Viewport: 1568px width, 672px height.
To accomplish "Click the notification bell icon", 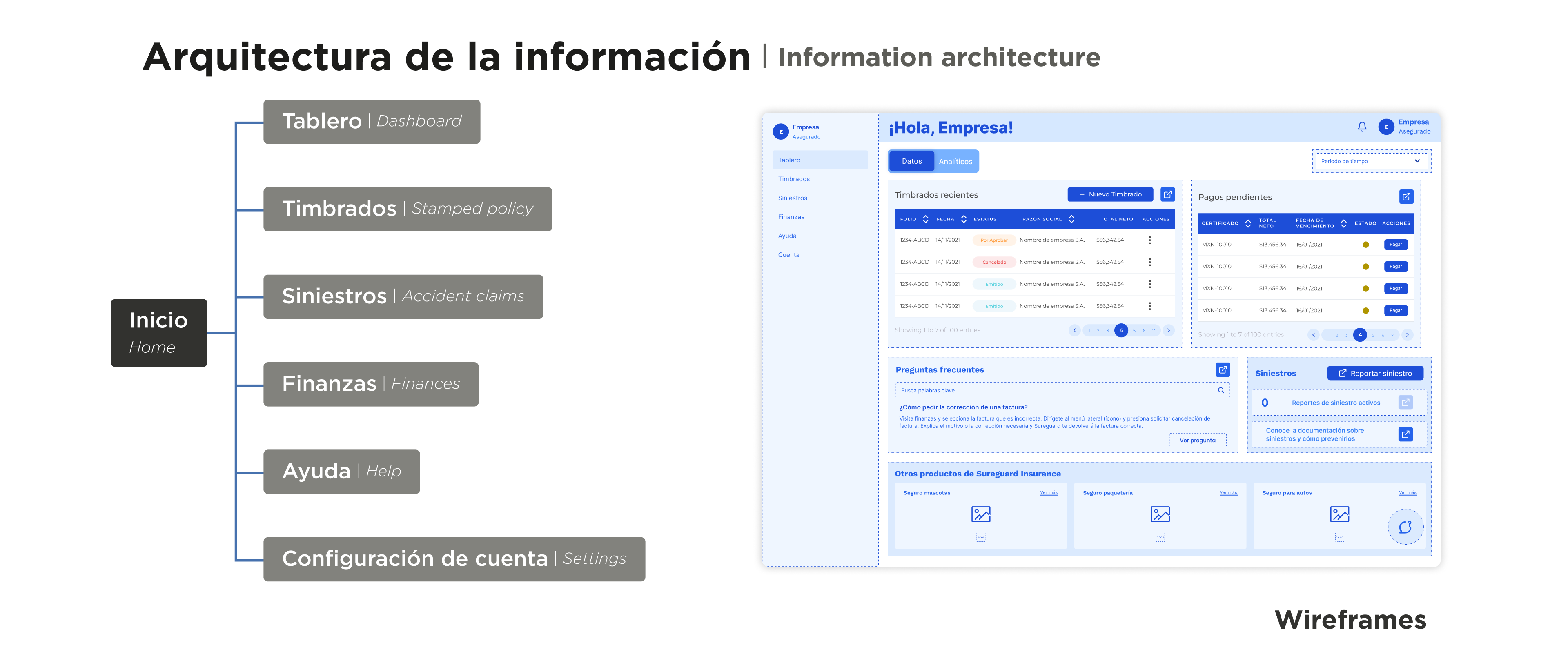I will pos(1362,127).
